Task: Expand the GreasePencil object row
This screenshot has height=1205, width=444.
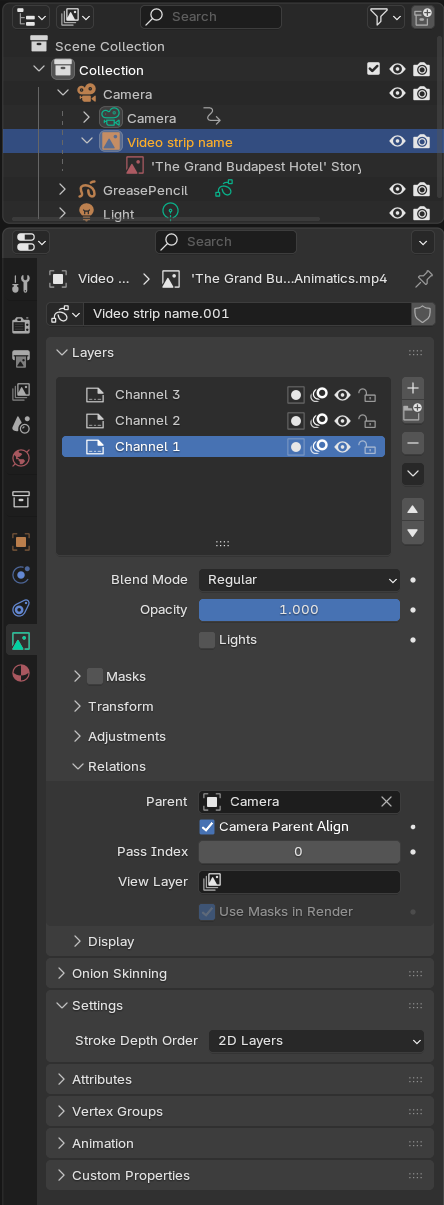Action: click(63, 190)
